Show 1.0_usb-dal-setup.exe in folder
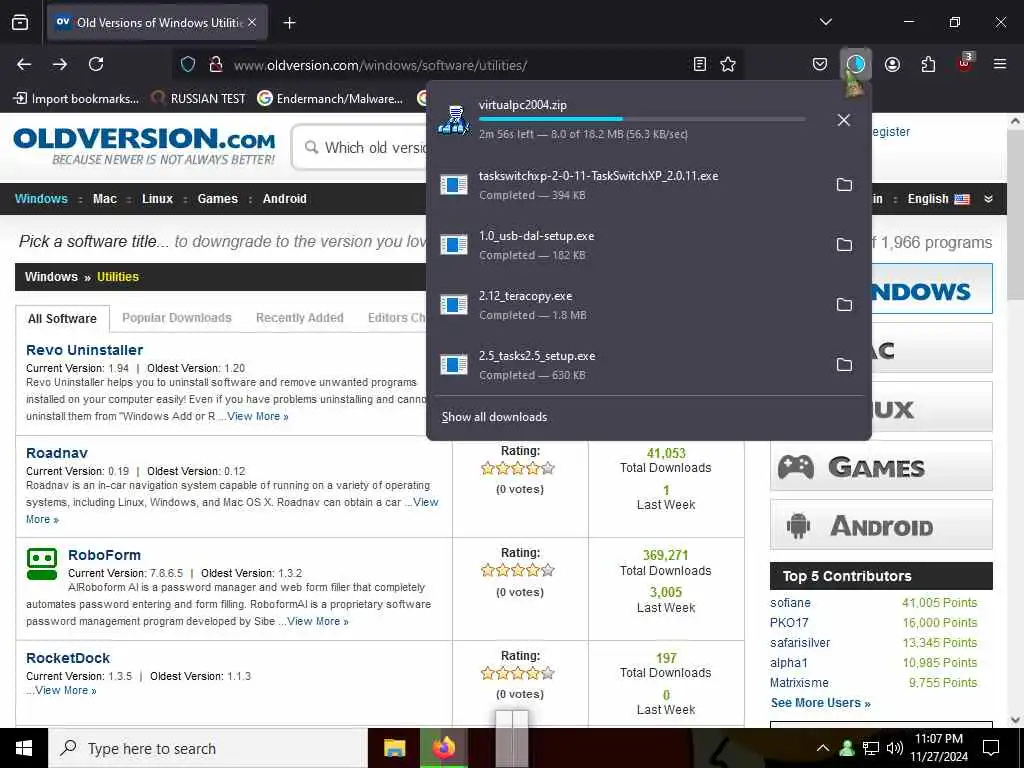The width and height of the screenshot is (1024, 768). [844, 245]
